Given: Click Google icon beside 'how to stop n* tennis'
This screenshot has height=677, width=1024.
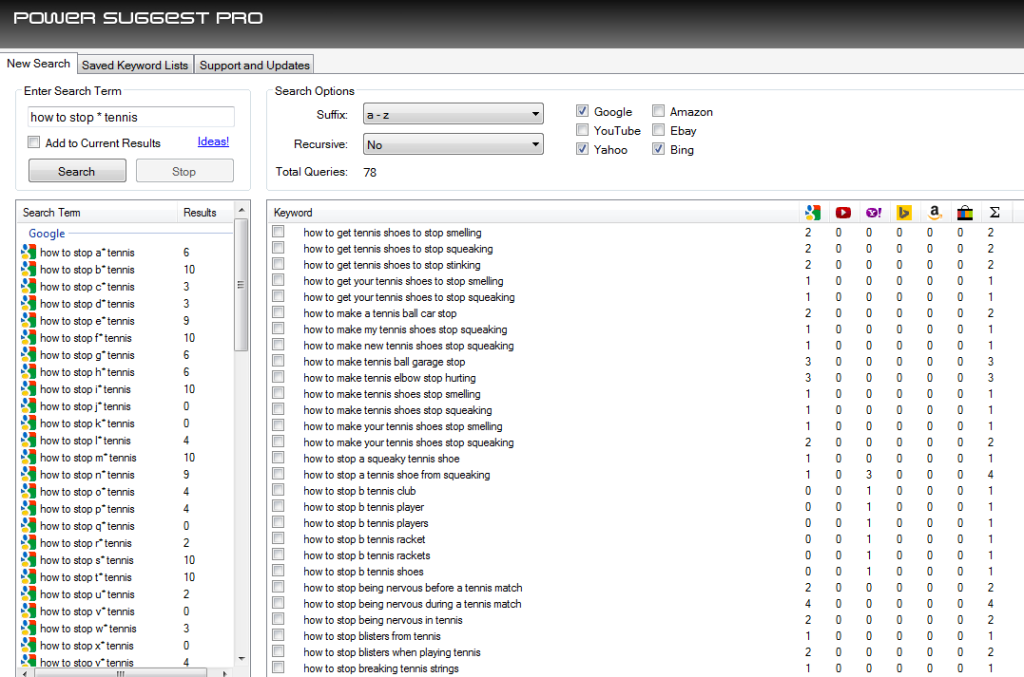Looking at the screenshot, I should (x=29, y=474).
